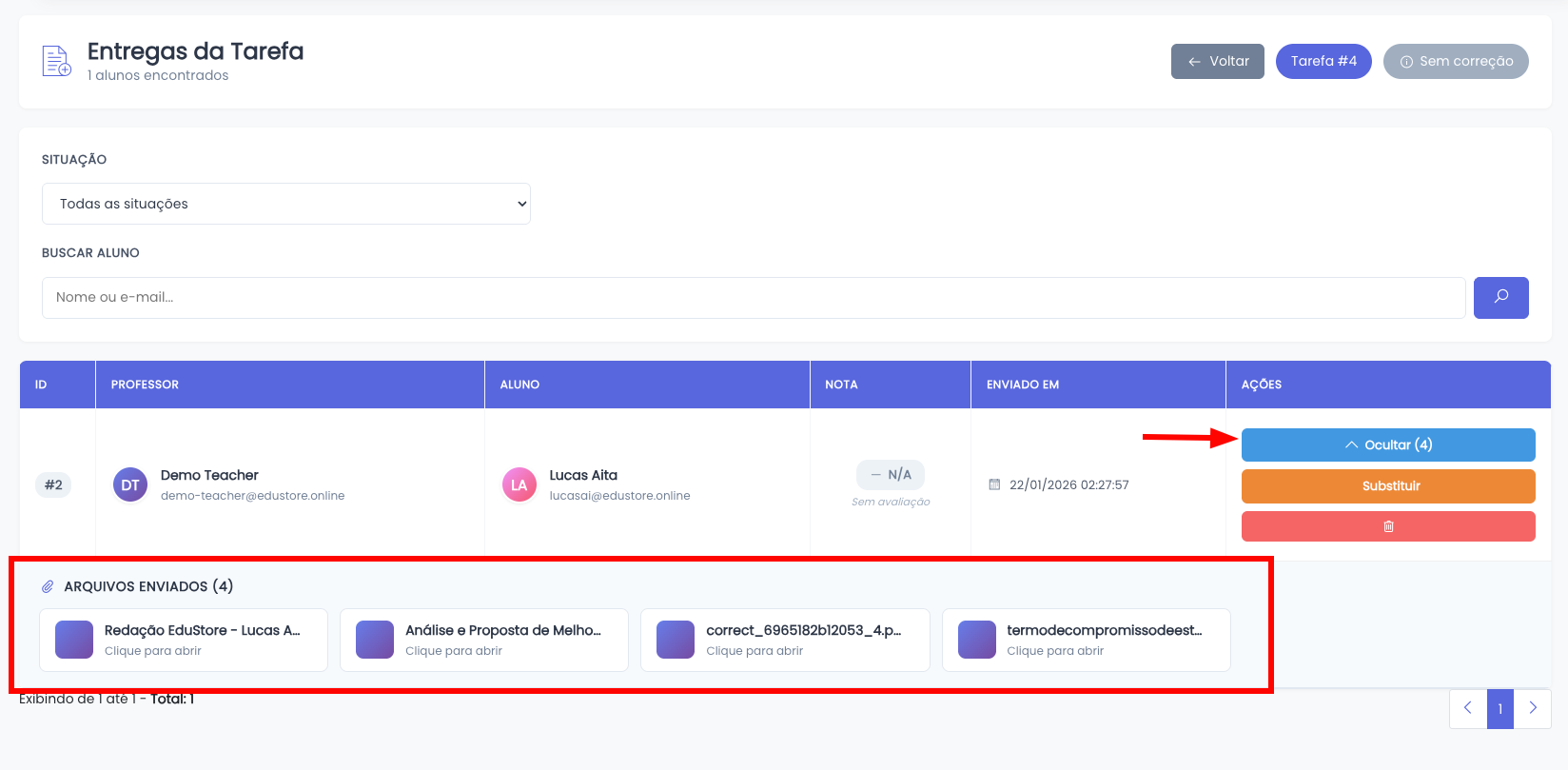Image resolution: width=1568 pixels, height=770 pixels.
Task: Open the Análise e Proposta file icon
Action: point(375,640)
